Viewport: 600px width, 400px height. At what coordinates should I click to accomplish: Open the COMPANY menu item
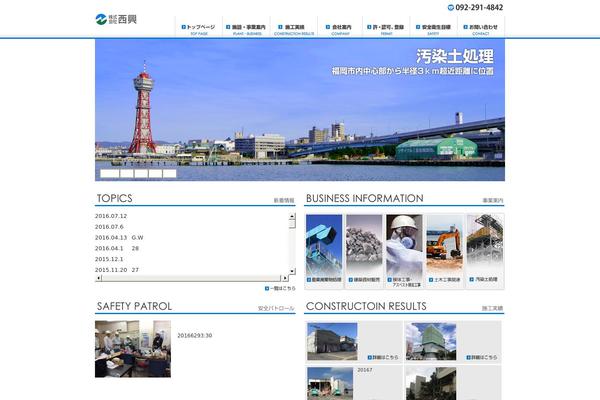point(340,30)
